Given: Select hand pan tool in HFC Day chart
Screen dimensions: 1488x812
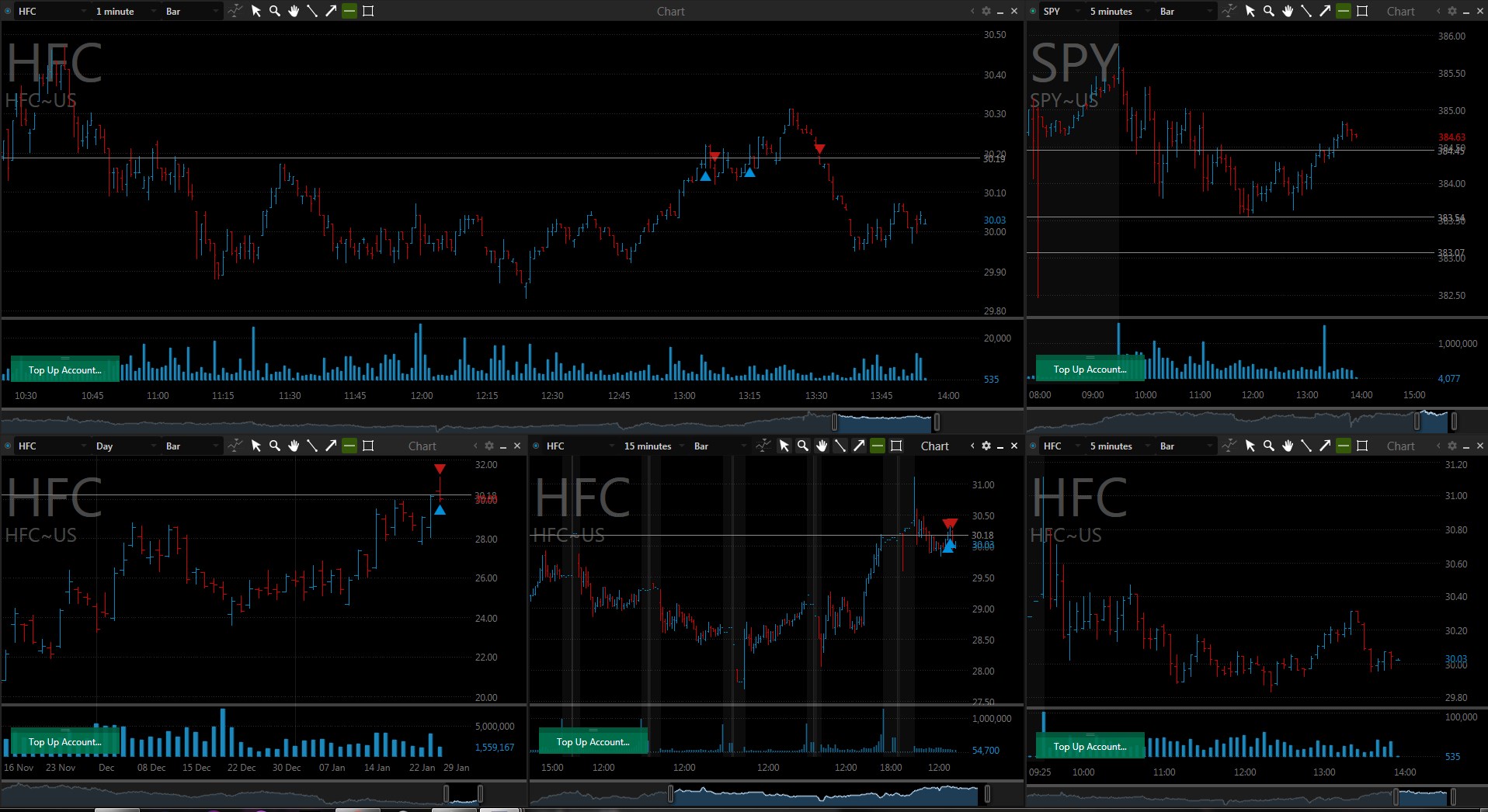Looking at the screenshot, I should coord(294,446).
